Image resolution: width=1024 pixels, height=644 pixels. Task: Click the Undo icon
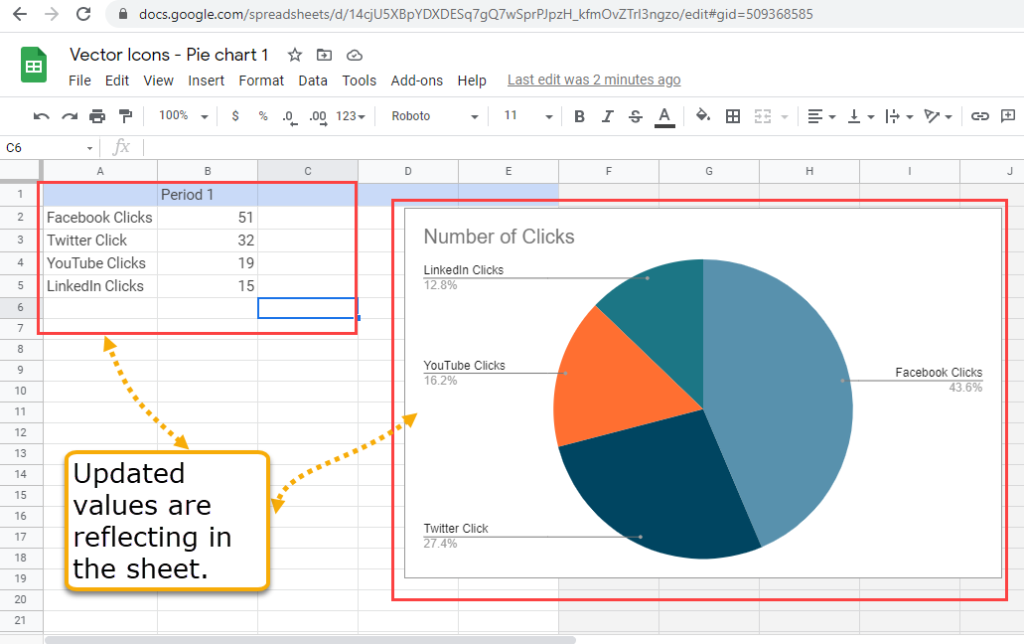click(x=41, y=116)
